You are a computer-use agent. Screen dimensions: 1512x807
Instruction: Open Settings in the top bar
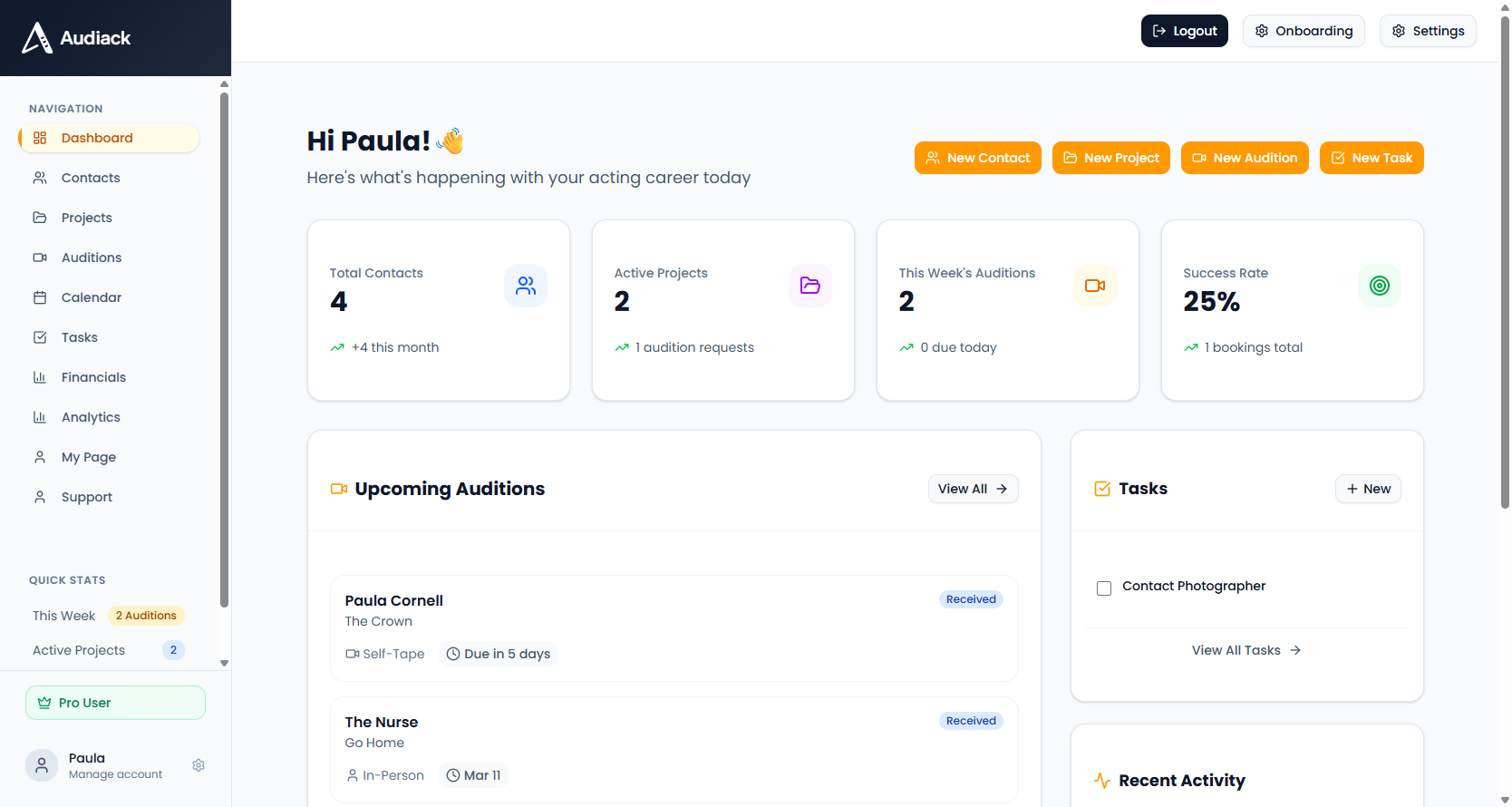[1428, 31]
